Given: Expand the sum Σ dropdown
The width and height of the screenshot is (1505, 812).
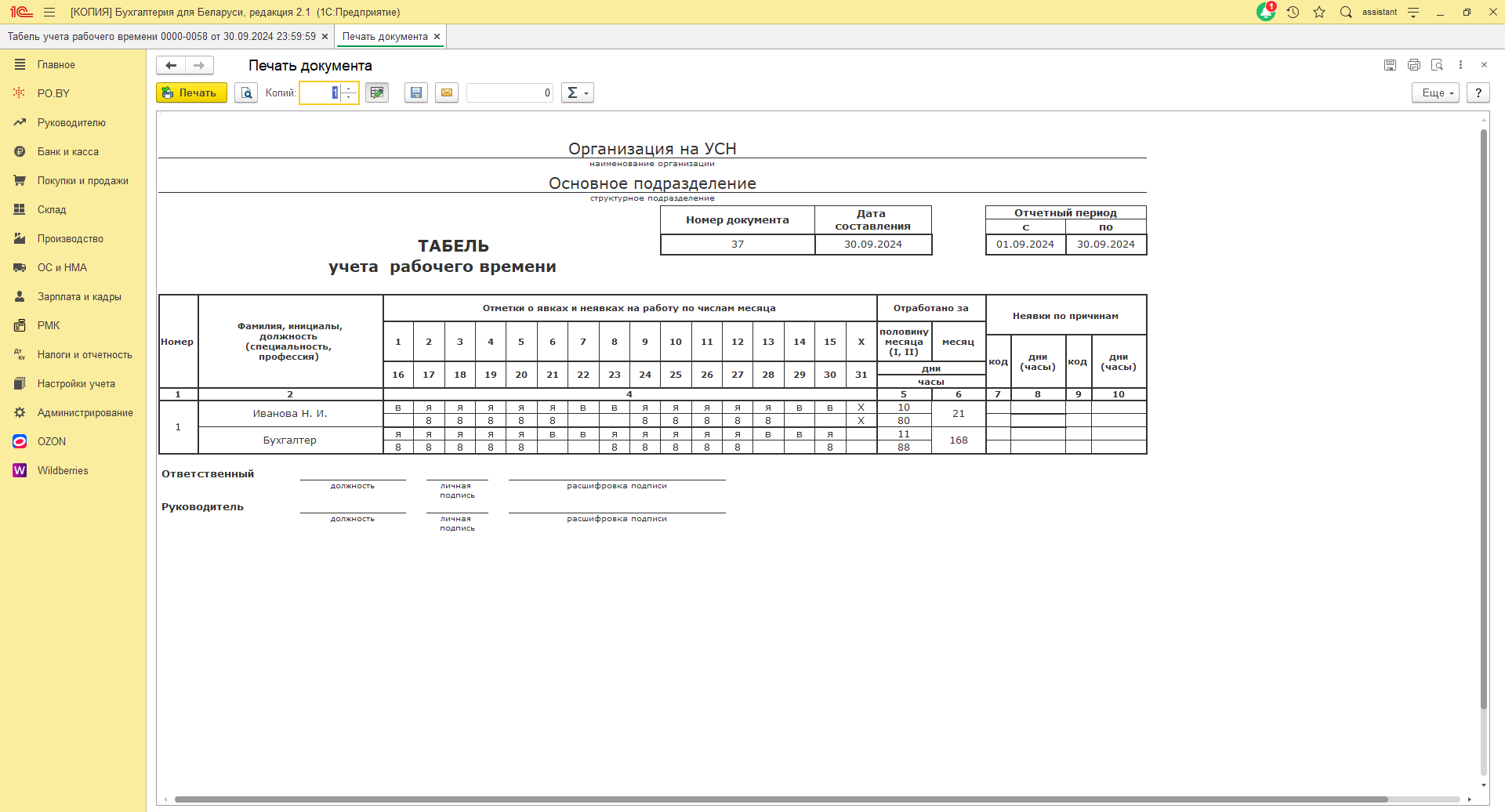Looking at the screenshot, I should click(x=577, y=92).
